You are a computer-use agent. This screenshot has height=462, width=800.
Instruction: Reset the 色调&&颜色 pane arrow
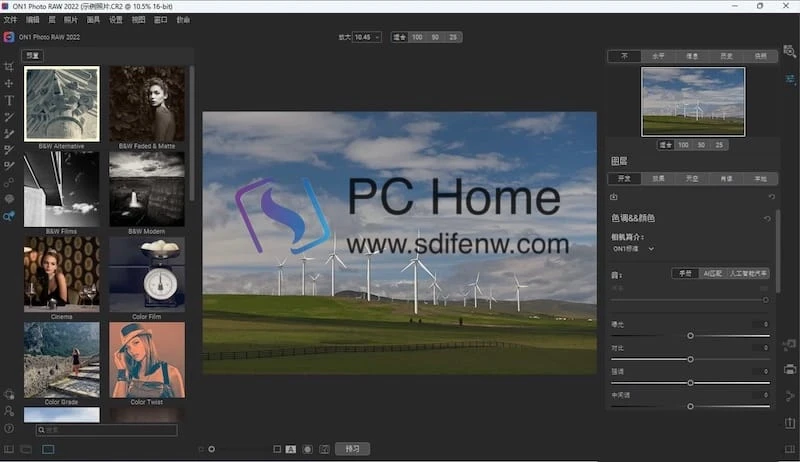[x=767, y=218]
